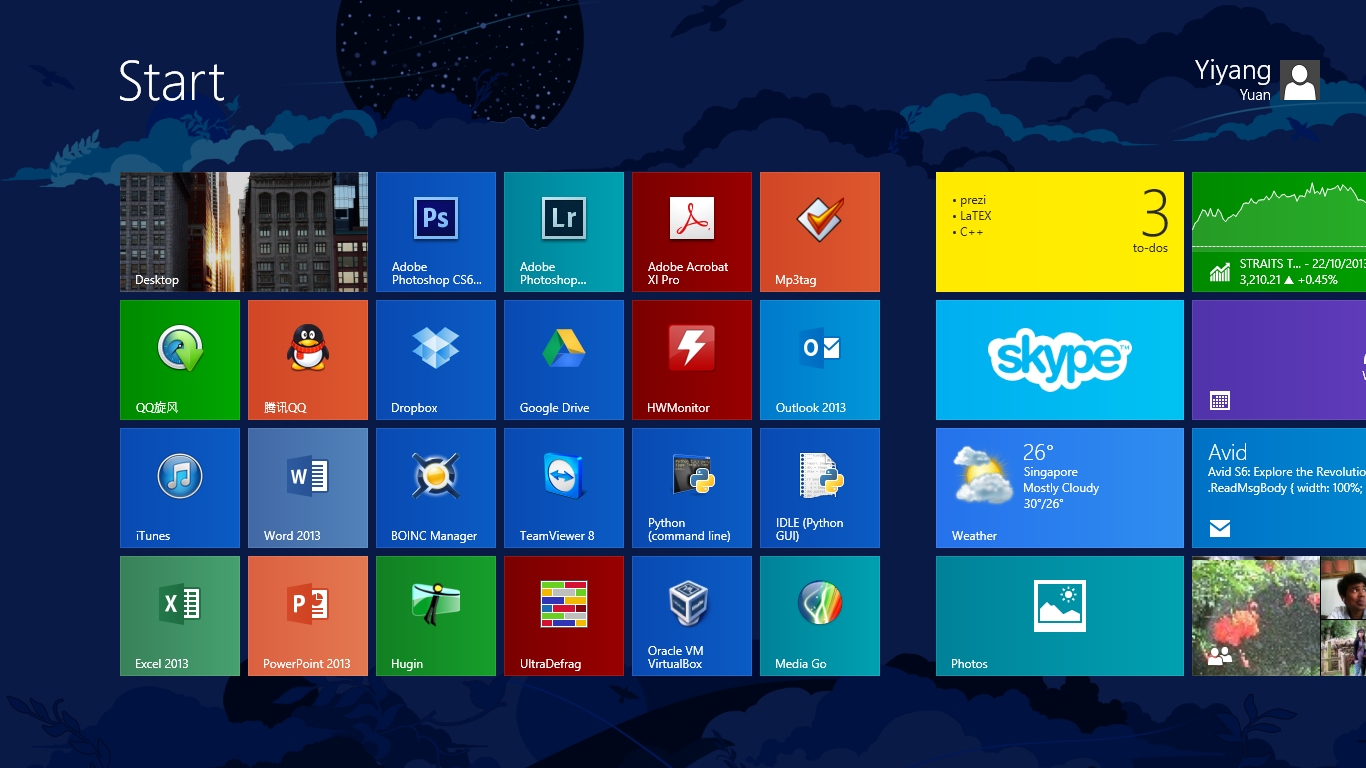The width and height of the screenshot is (1366, 768).
Task: Open HWMonitor tile
Action: [x=692, y=360]
